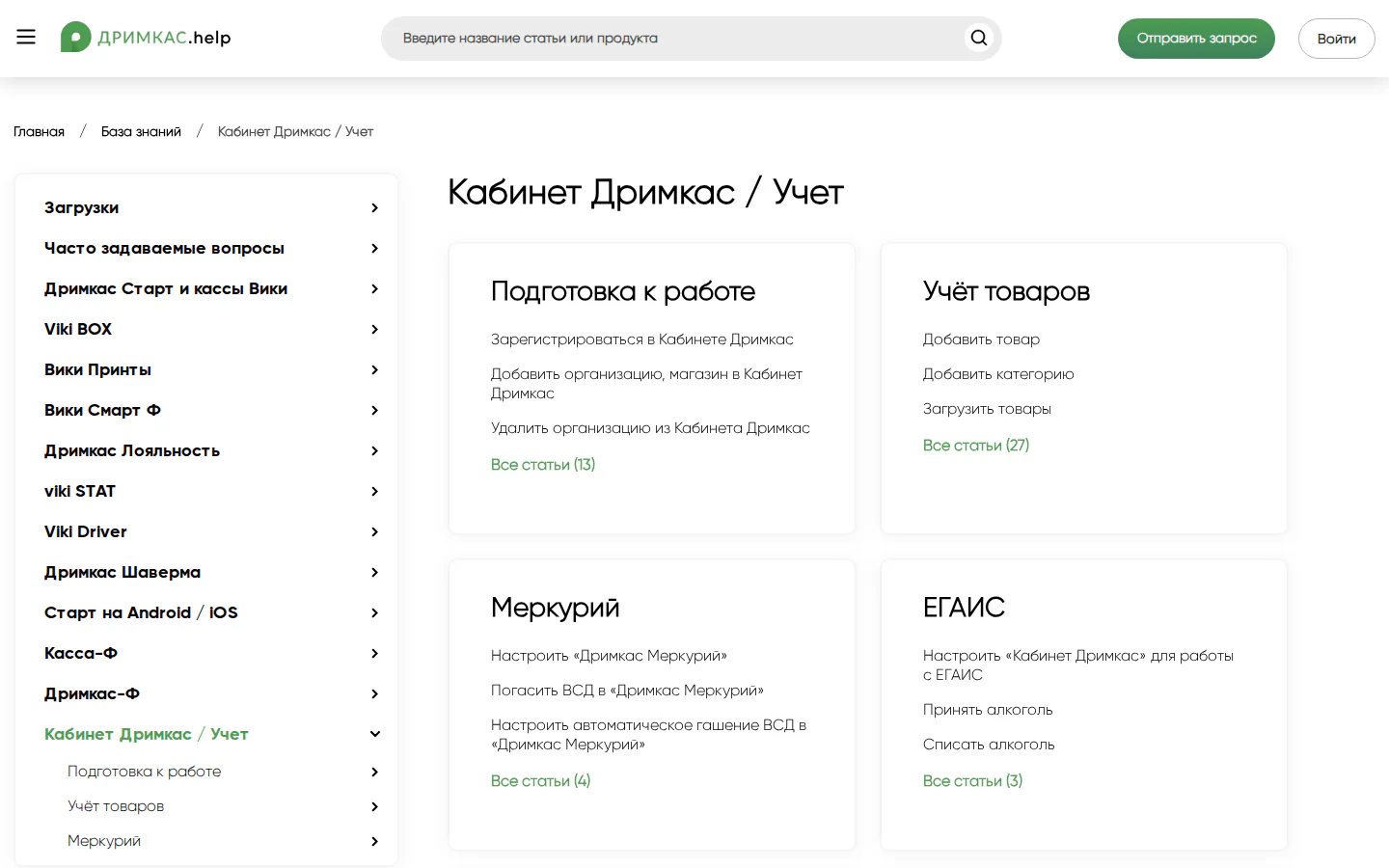Click the Войти button
The width and height of the screenshot is (1389, 868).
1336,39
